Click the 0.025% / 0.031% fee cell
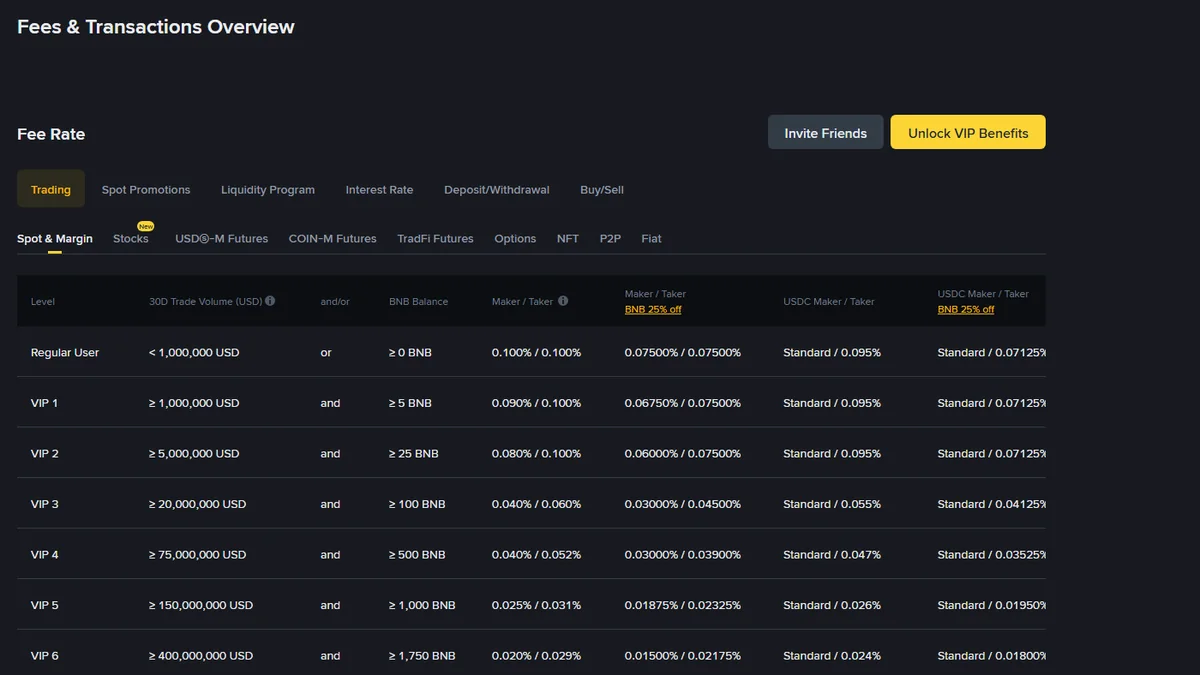The width and height of the screenshot is (1200, 675). [x=536, y=605]
